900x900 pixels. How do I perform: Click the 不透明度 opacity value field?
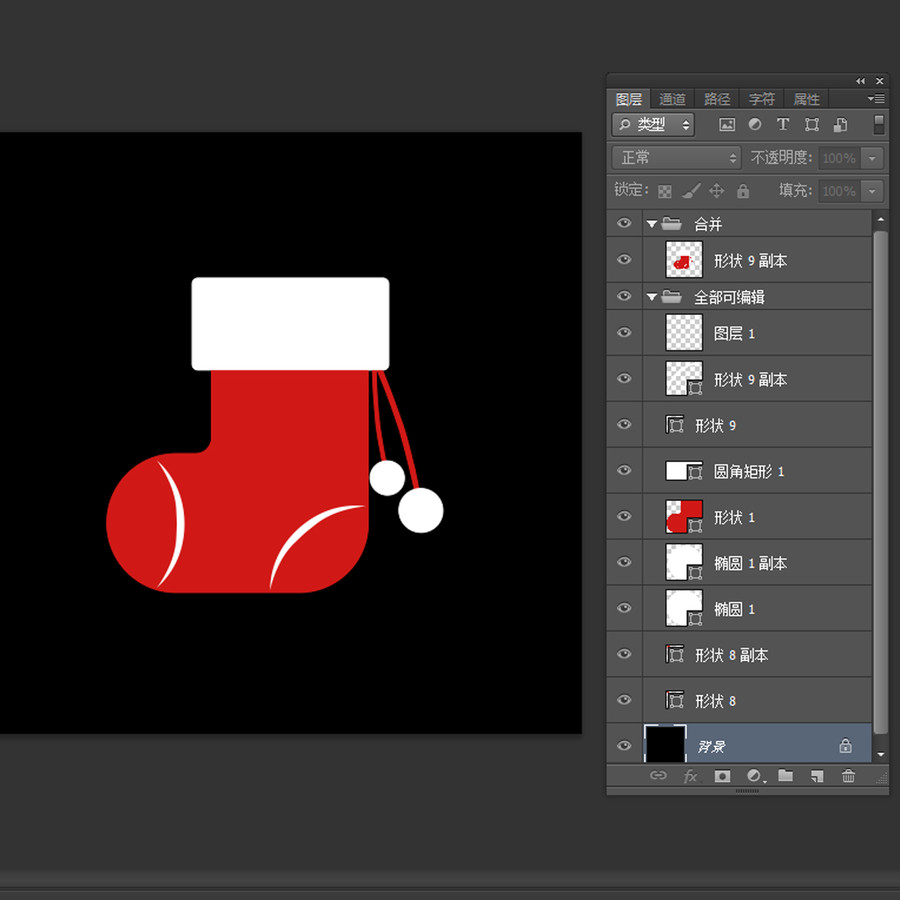(x=840, y=158)
